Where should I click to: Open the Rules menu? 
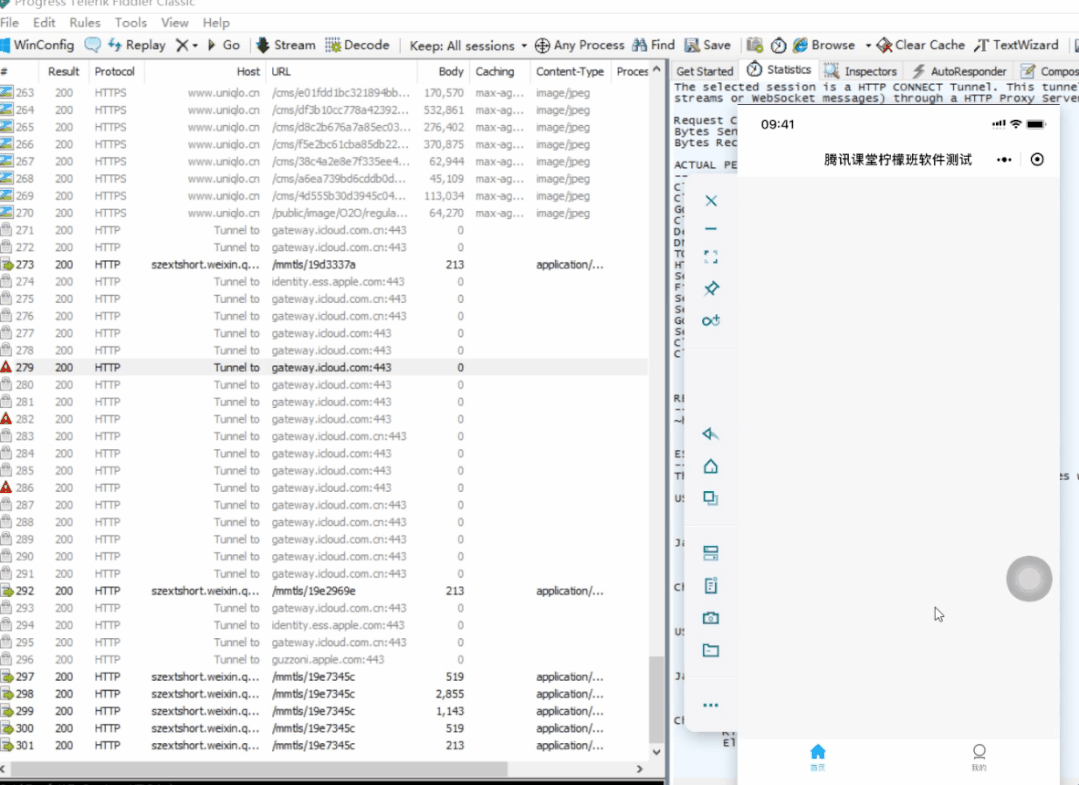85,23
